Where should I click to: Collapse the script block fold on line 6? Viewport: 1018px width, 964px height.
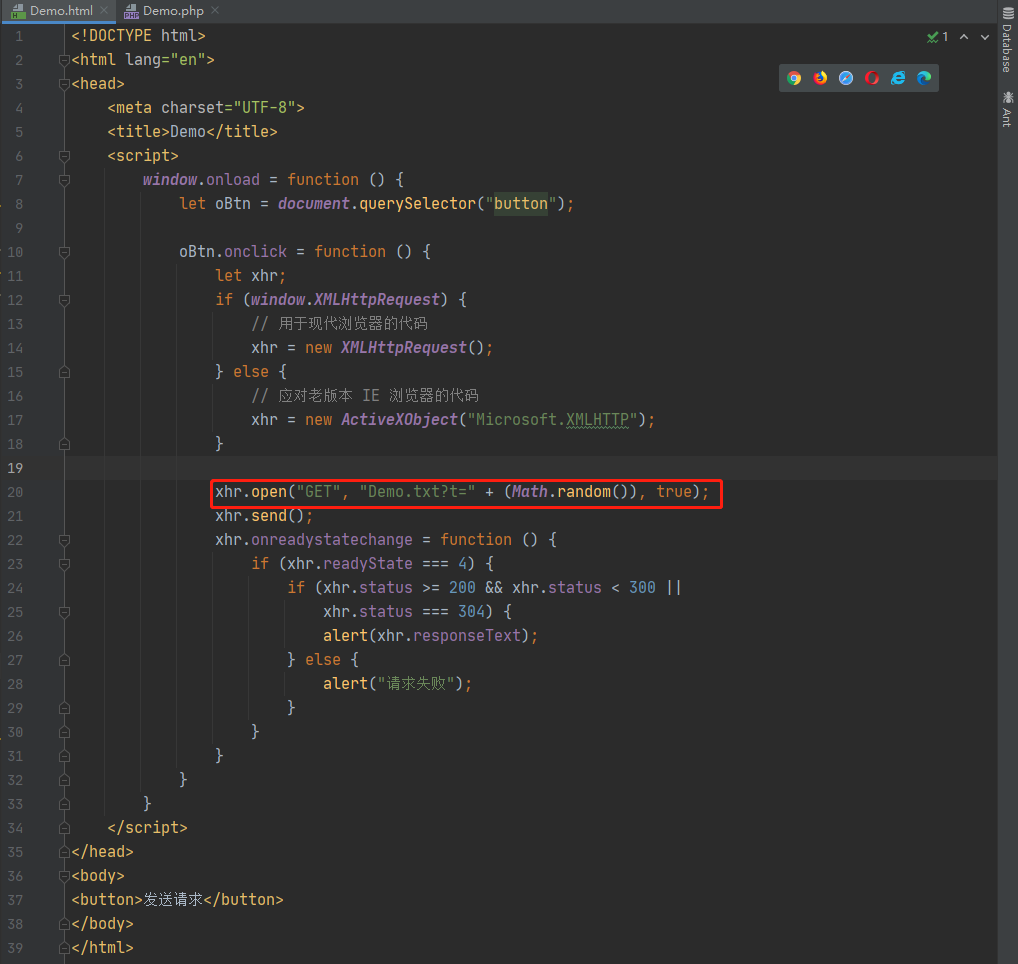click(64, 156)
